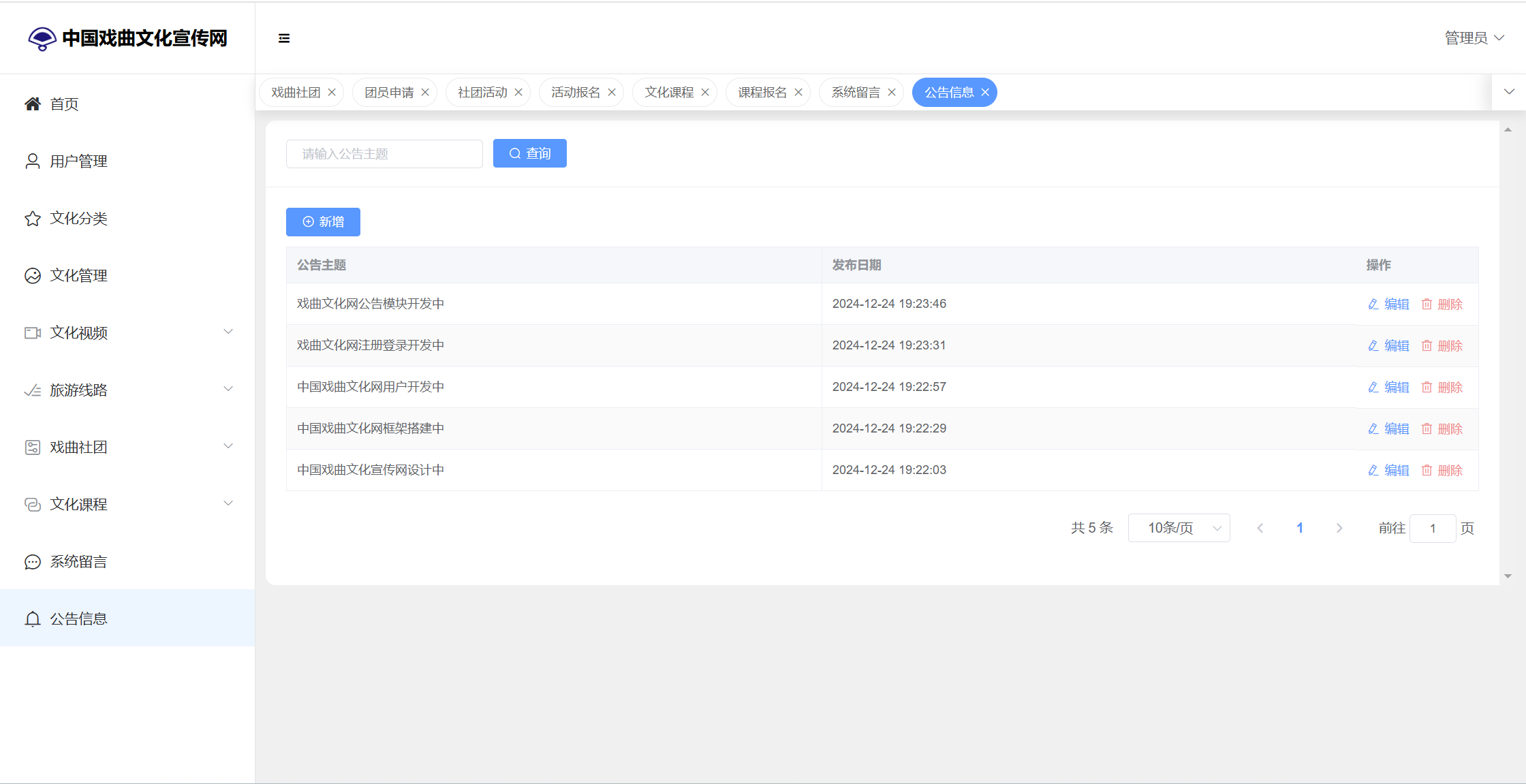This screenshot has width=1526, height=784.
Task: Click the star icon for 文化分类
Action: click(33, 218)
